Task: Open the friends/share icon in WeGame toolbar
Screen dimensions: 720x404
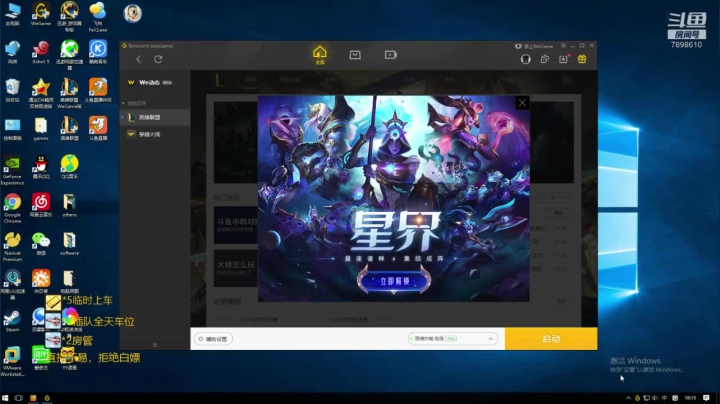Action: click(x=545, y=59)
